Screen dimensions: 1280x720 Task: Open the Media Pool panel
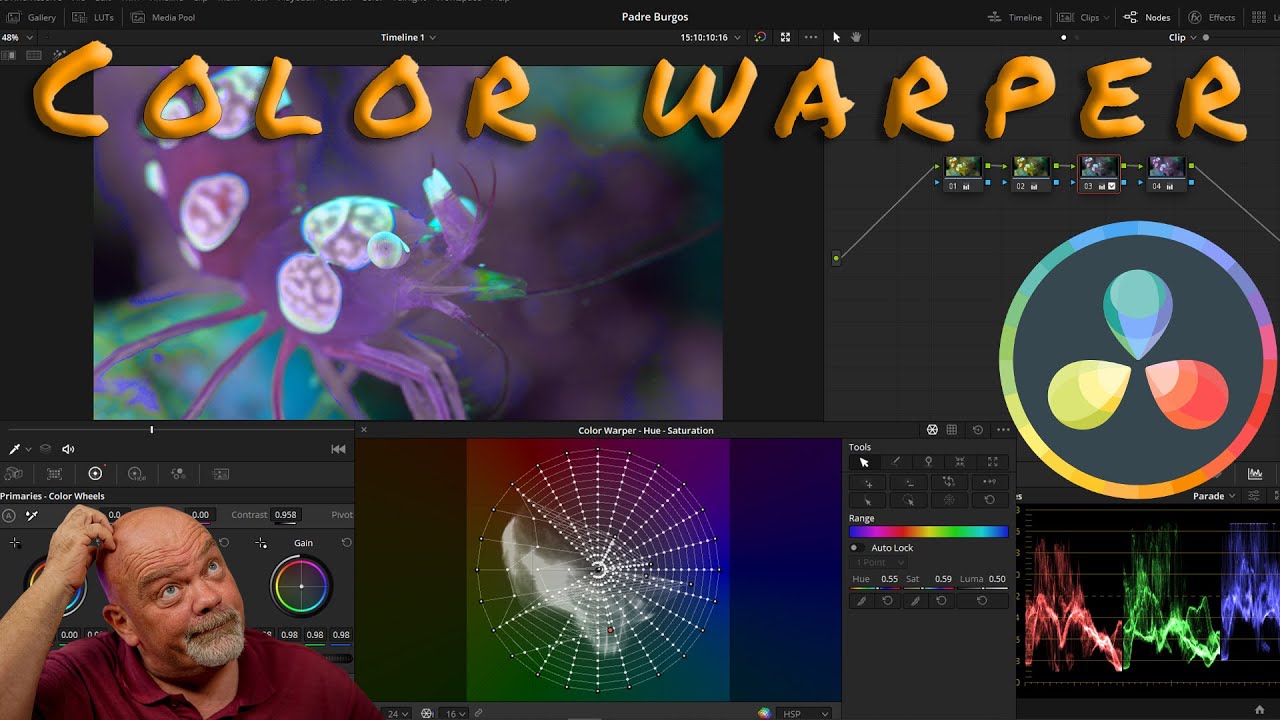pos(163,18)
